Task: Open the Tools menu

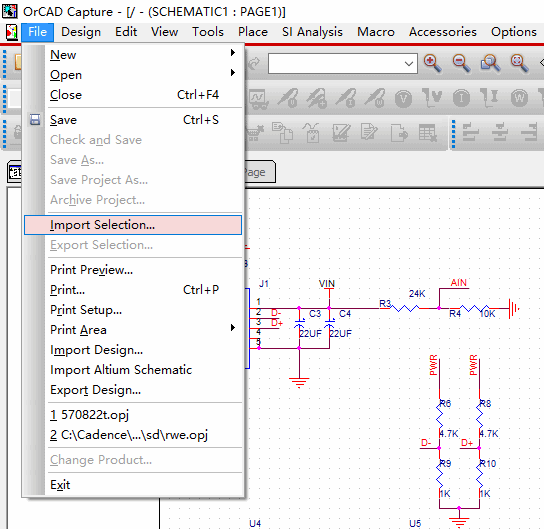Action: pos(208,32)
